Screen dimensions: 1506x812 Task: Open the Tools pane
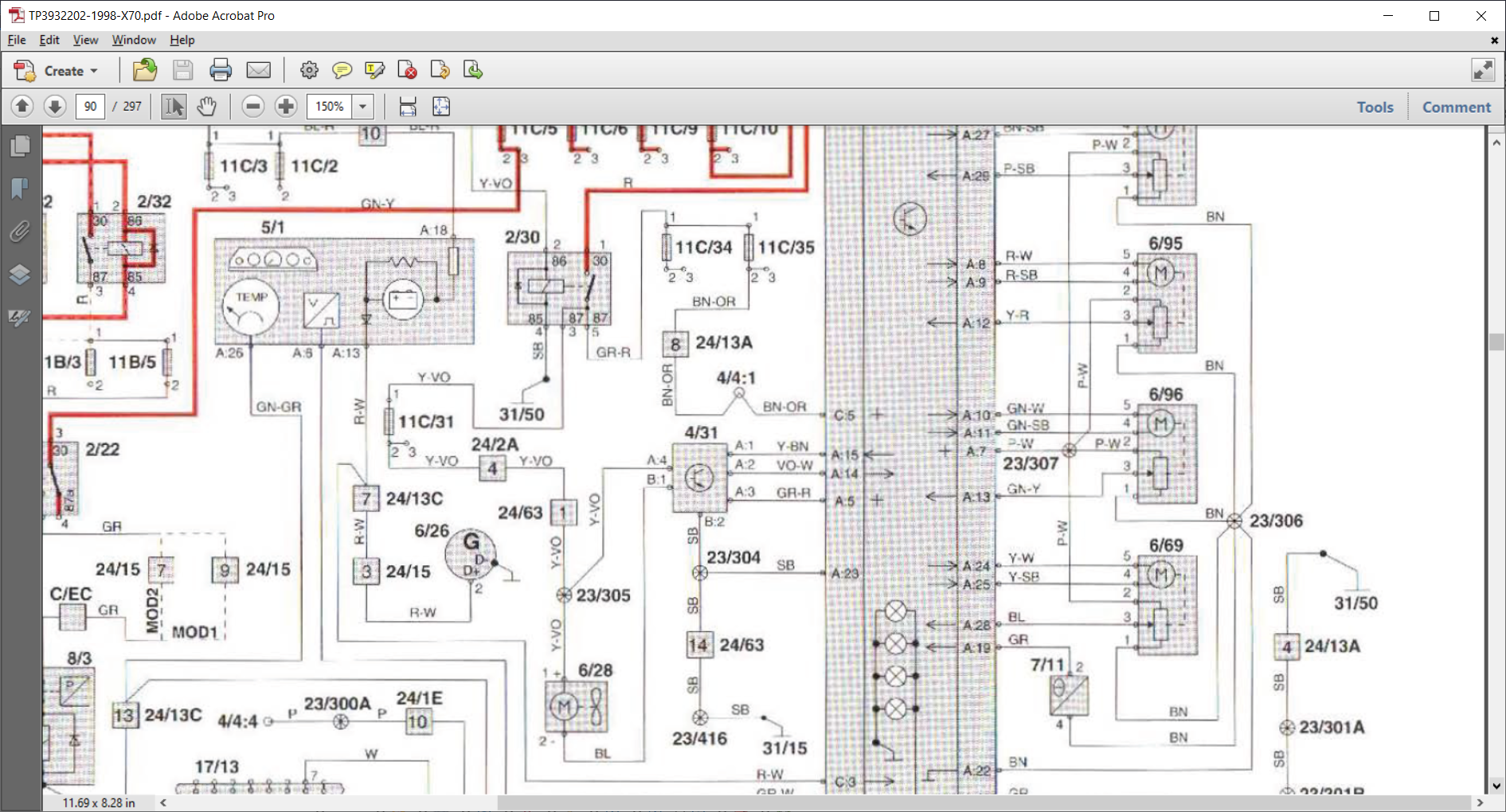pos(1375,107)
